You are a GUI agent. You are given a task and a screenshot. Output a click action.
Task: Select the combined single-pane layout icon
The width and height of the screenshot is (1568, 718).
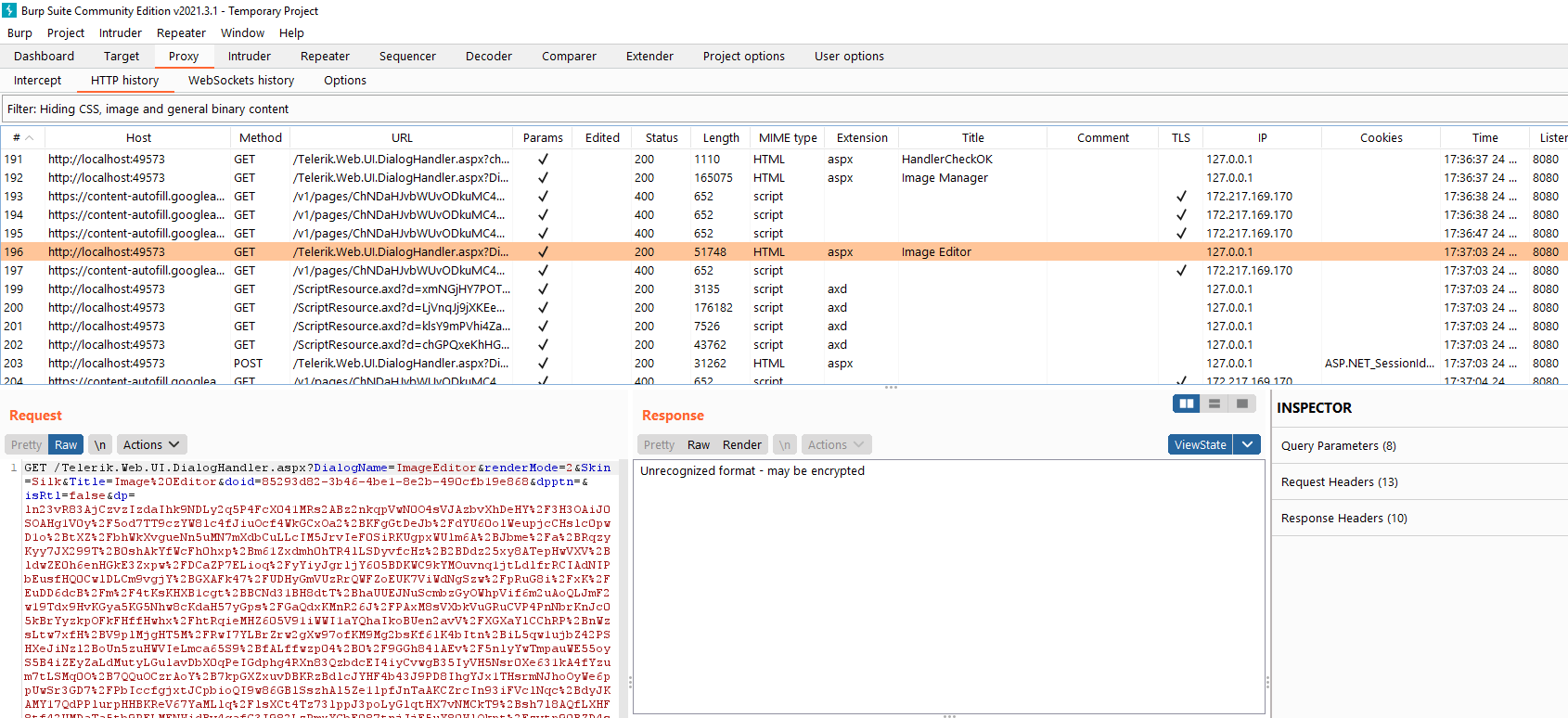1241,404
